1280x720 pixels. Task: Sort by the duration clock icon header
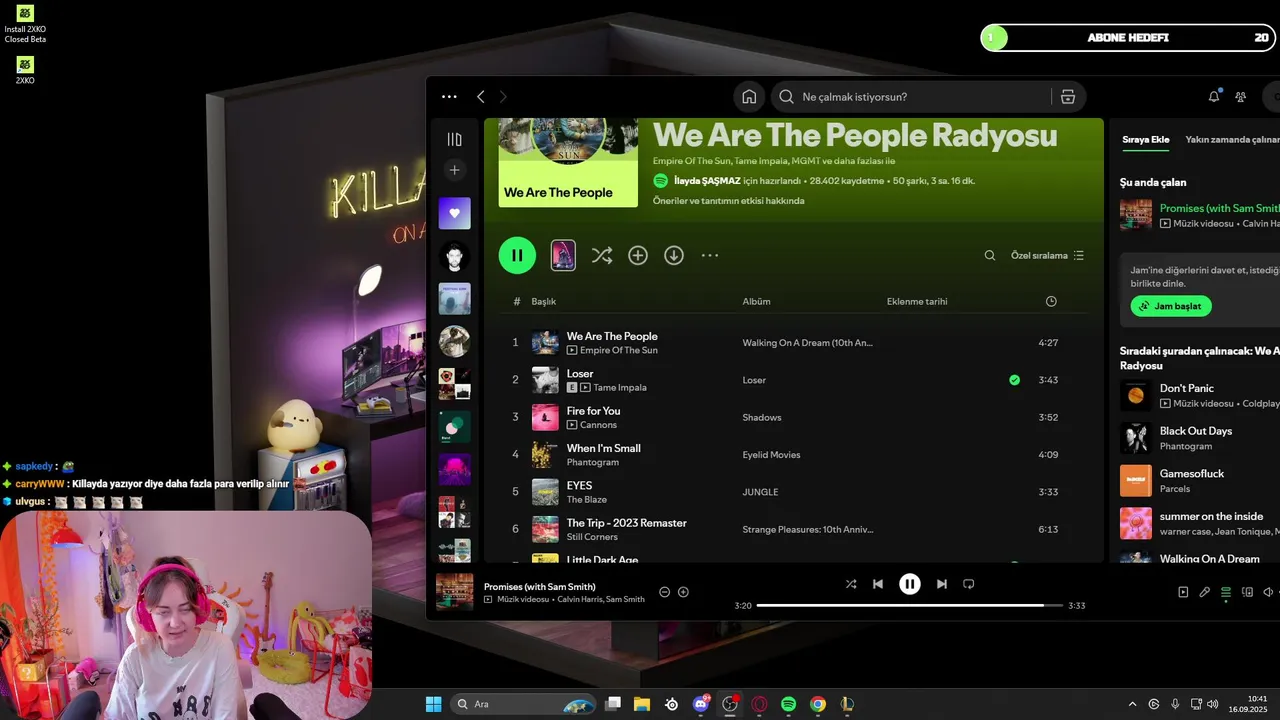1051,301
